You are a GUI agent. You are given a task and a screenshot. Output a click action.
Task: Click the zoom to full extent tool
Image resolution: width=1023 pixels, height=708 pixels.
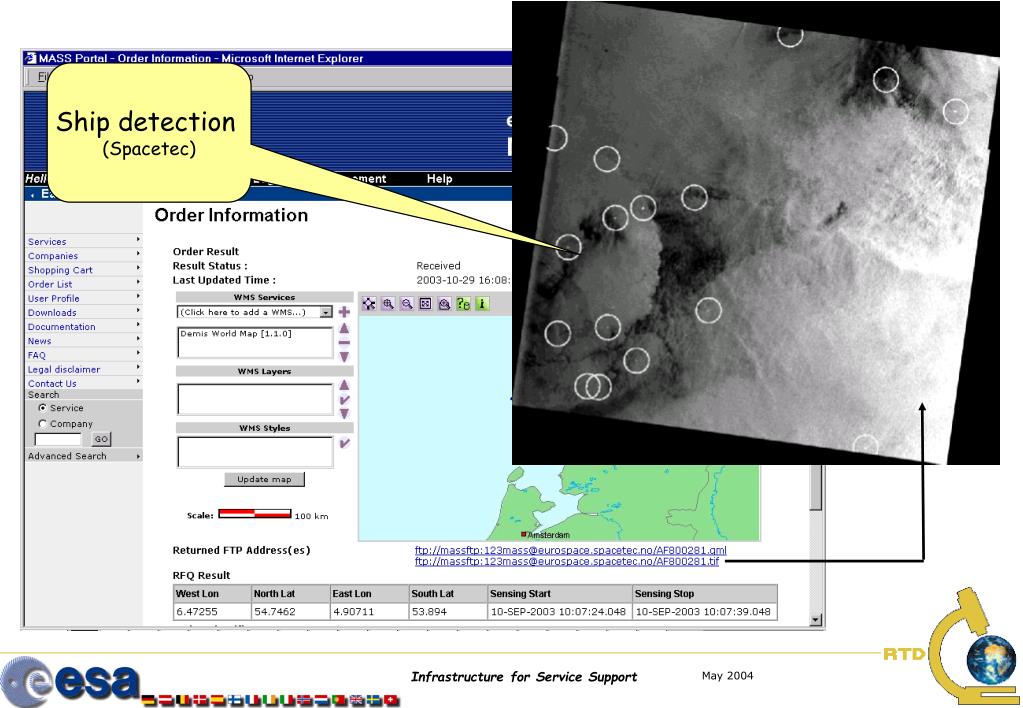425,303
